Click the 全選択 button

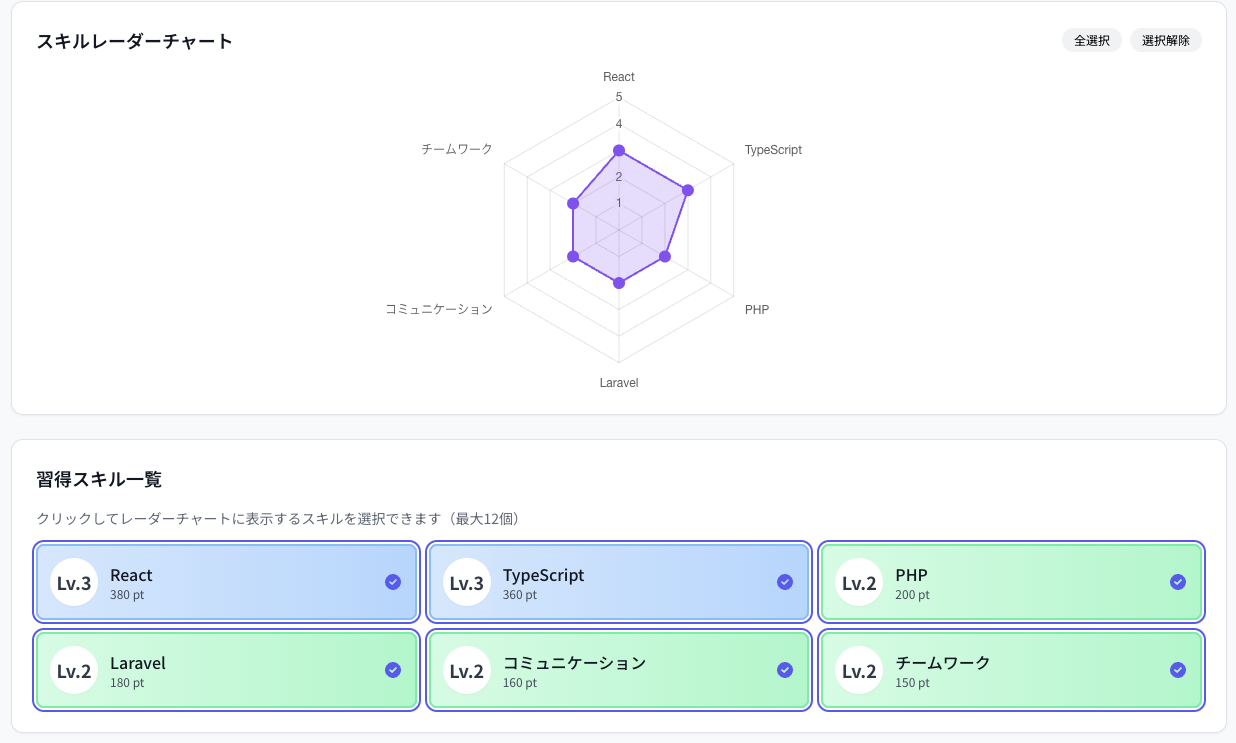[x=1092, y=41]
